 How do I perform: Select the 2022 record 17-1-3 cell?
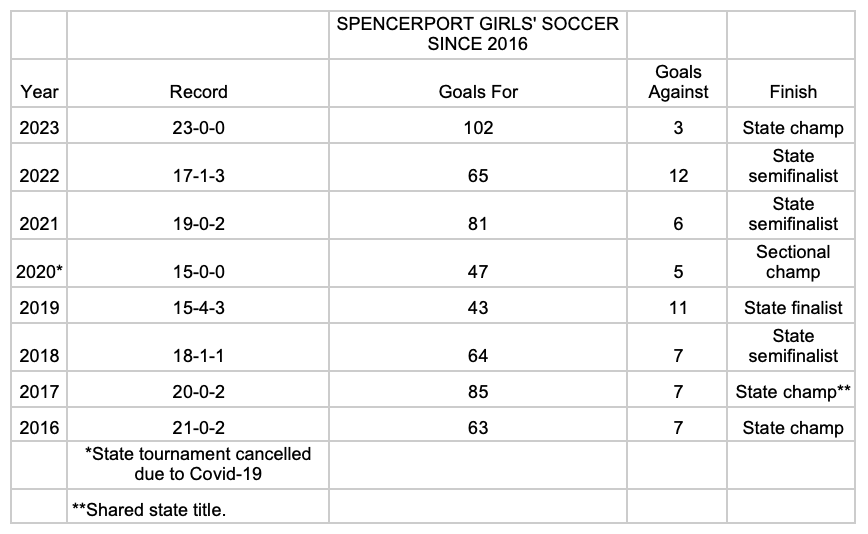point(198,176)
